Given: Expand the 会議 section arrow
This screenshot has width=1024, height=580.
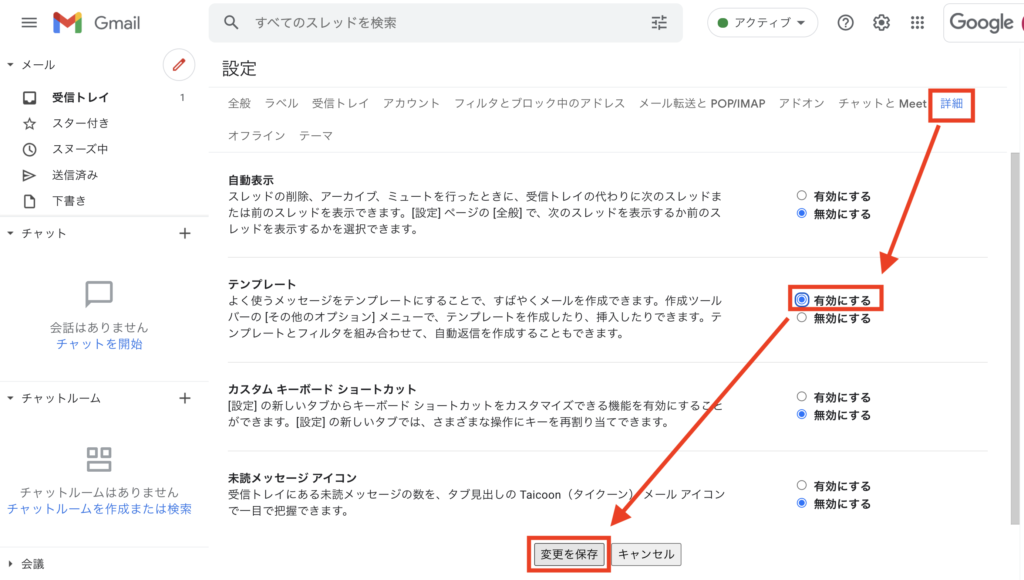Looking at the screenshot, I should pos(10,564).
